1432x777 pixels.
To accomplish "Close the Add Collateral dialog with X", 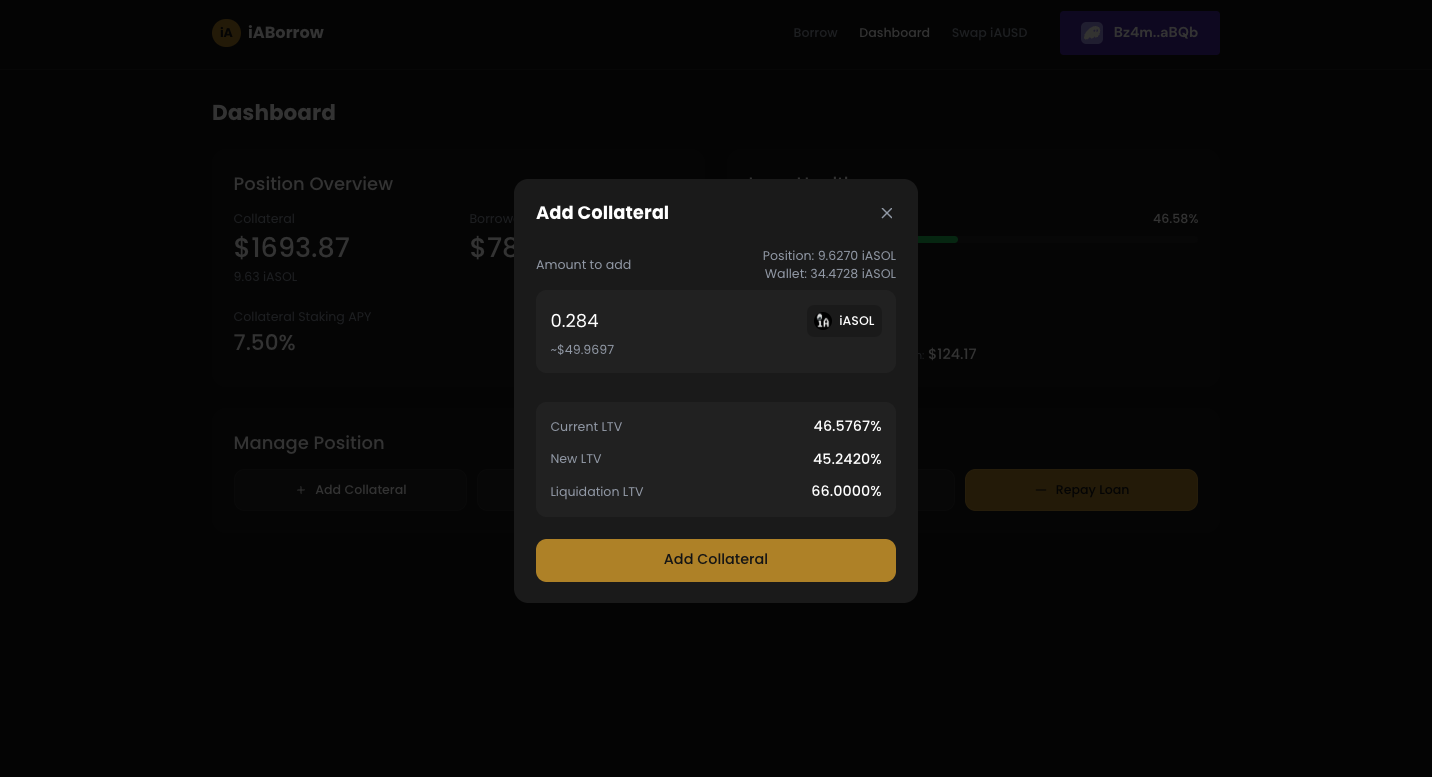I will coord(887,213).
